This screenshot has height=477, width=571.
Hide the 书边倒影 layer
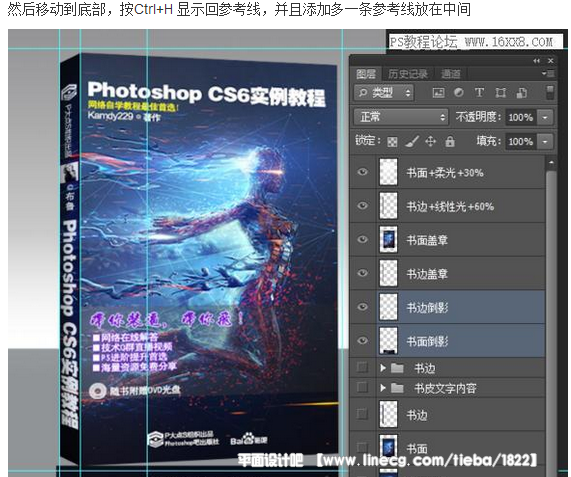pyautogui.click(x=362, y=307)
